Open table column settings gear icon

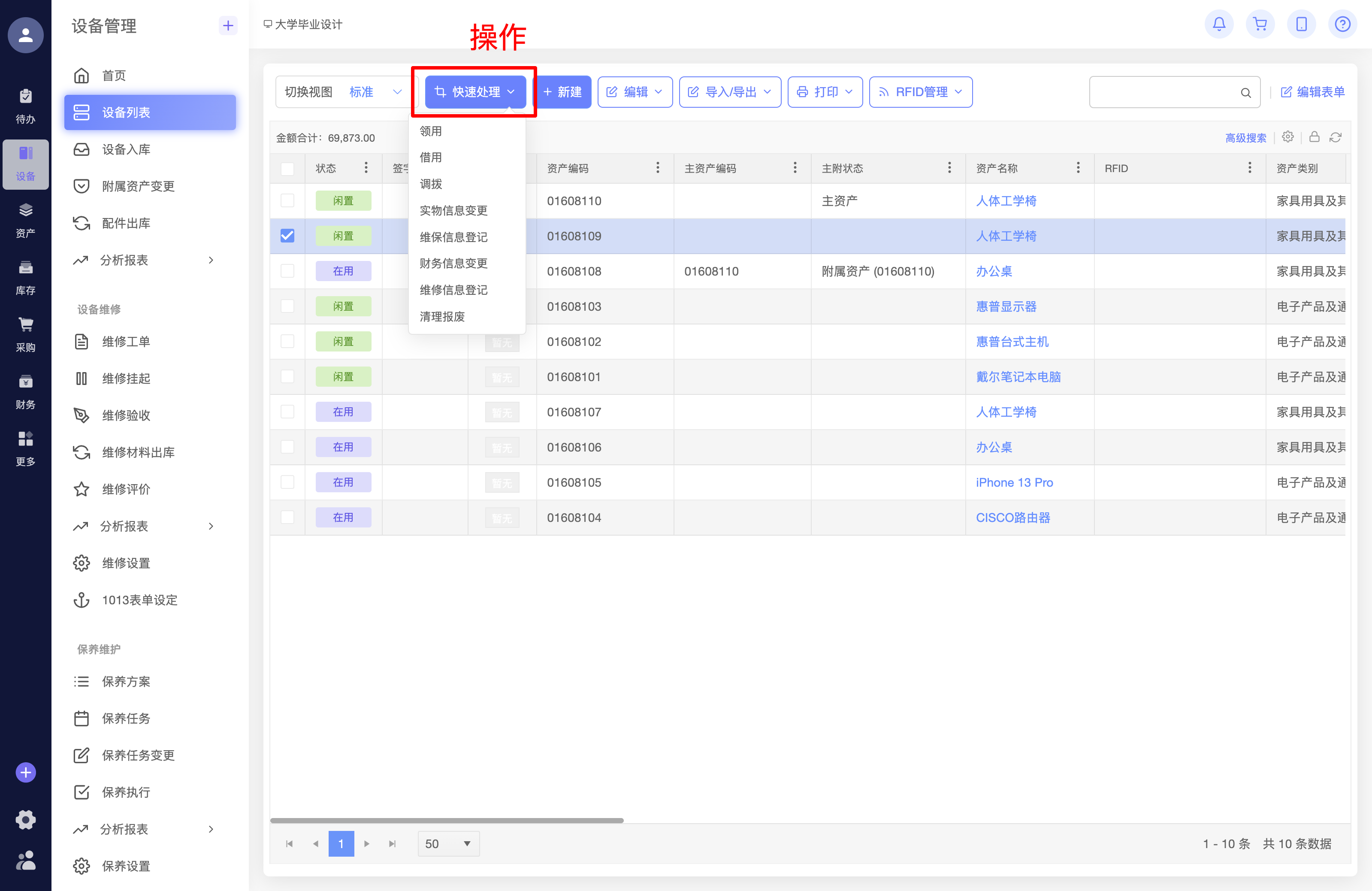click(1288, 136)
